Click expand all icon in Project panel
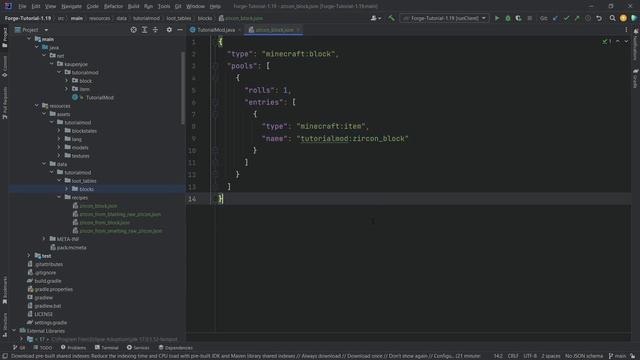Image resolution: width=640 pixels, height=360 pixels. (144, 30)
